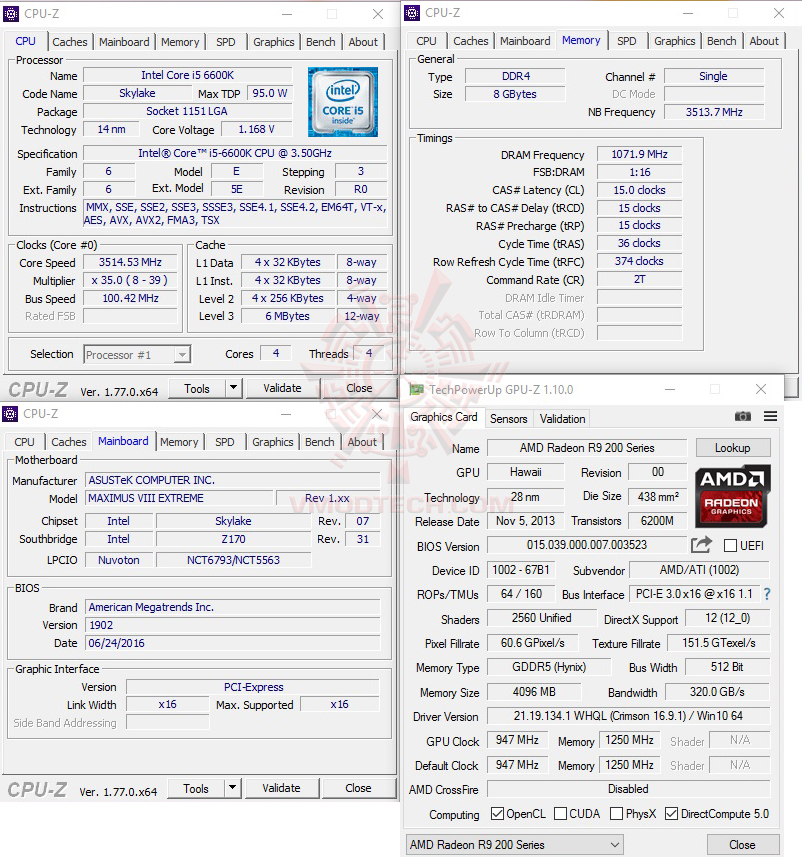Click the CPU-Z icon in the title bar
This screenshot has height=857, width=802.
pyautogui.click(x=10, y=13)
